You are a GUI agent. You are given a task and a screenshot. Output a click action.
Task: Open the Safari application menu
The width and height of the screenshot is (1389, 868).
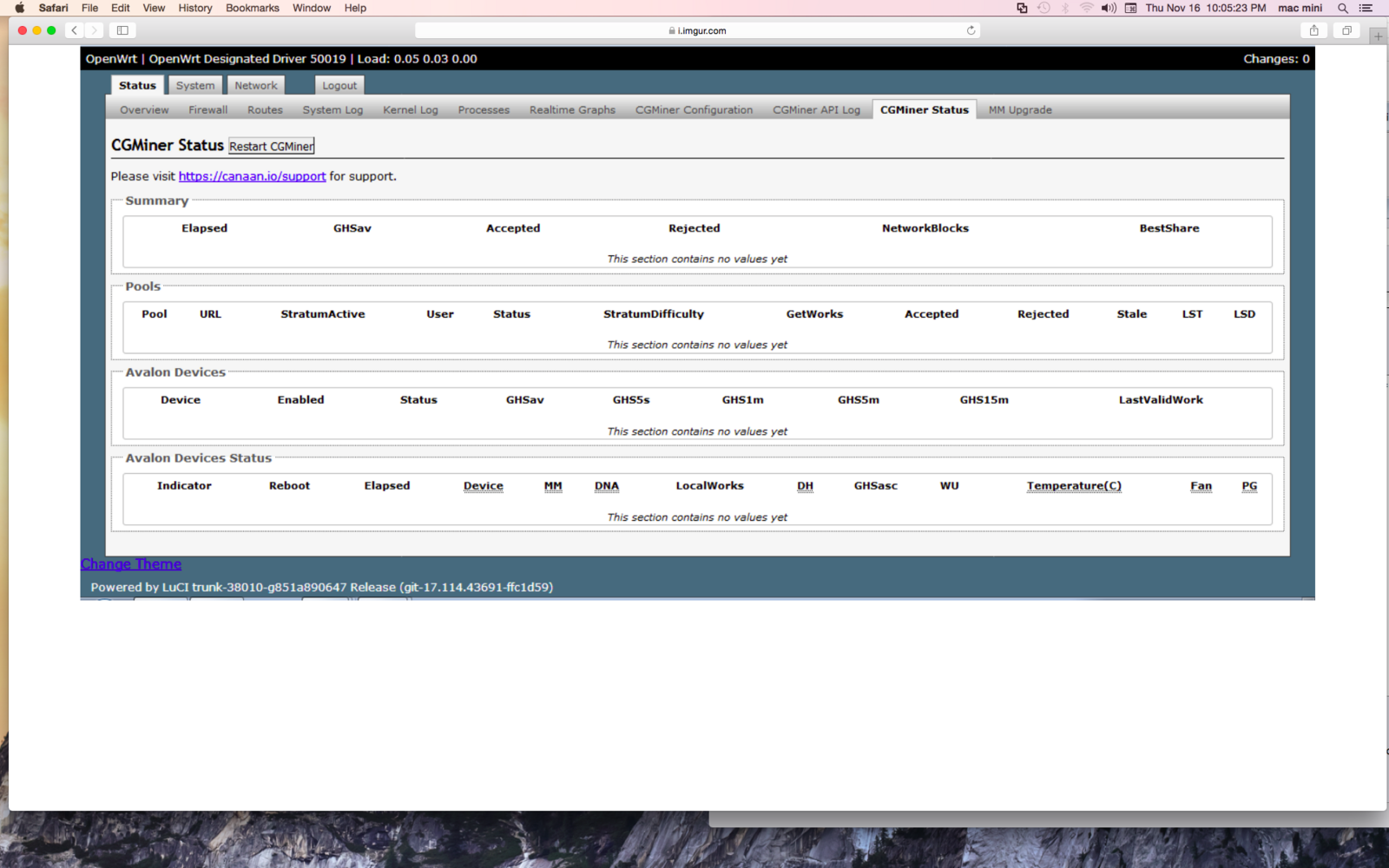53,8
